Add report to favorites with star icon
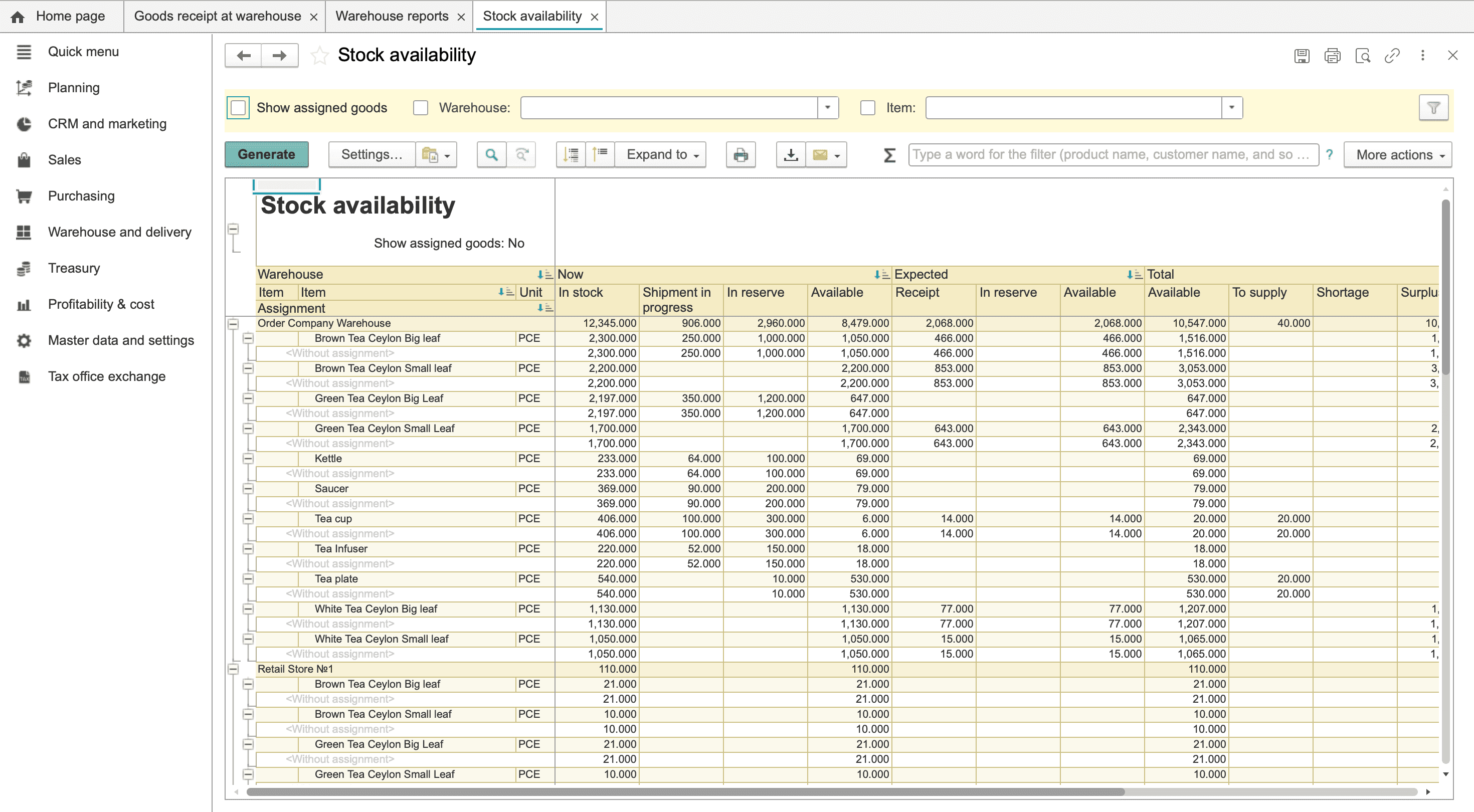The height and width of the screenshot is (812, 1474). (319, 56)
